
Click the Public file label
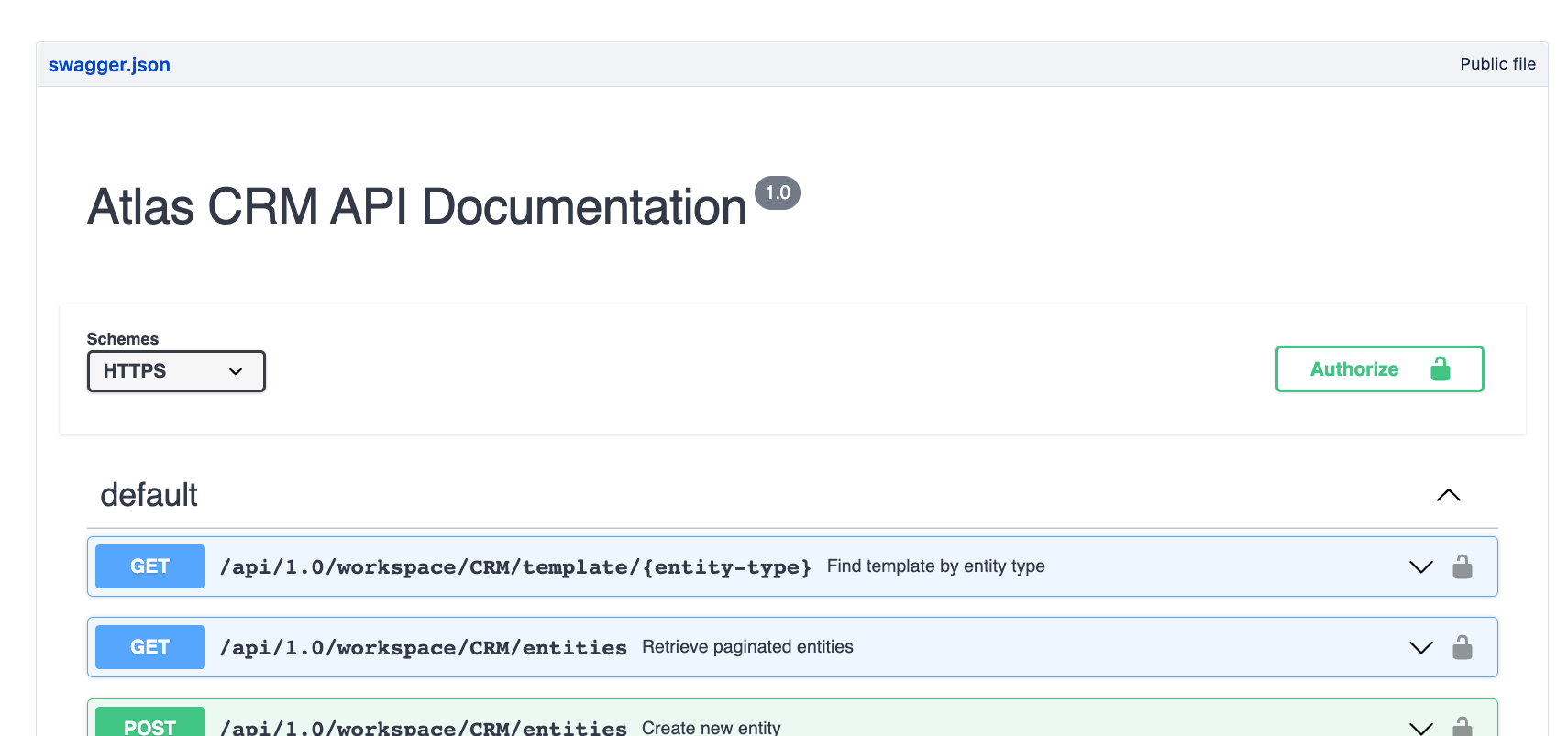[x=1497, y=64]
